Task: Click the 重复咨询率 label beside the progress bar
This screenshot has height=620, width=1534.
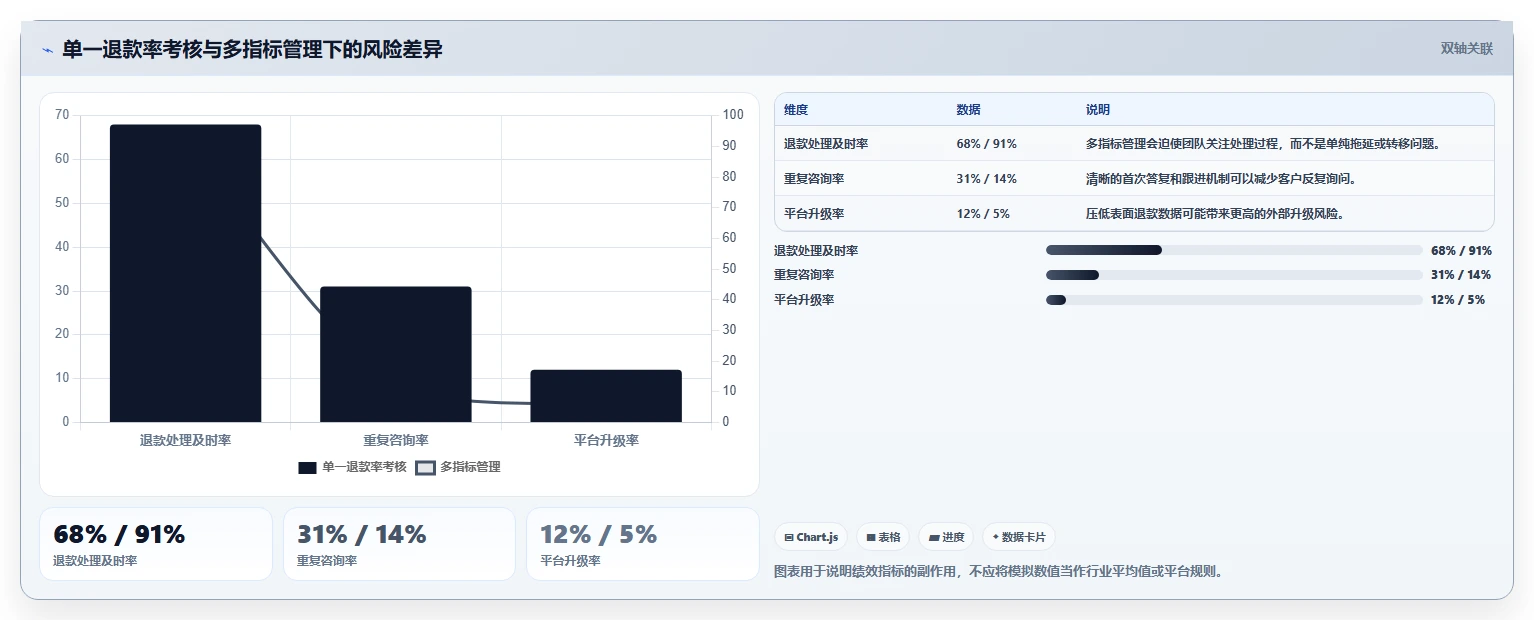Action: [804, 275]
